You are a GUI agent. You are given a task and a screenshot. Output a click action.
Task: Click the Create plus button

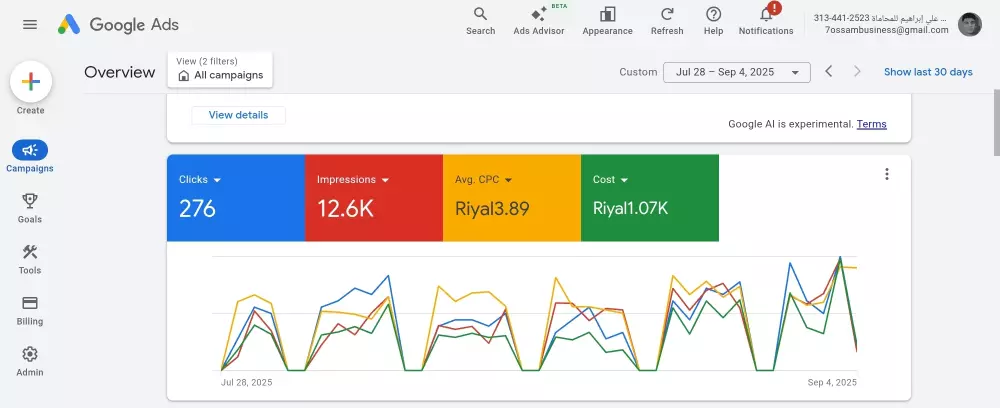(x=31, y=82)
